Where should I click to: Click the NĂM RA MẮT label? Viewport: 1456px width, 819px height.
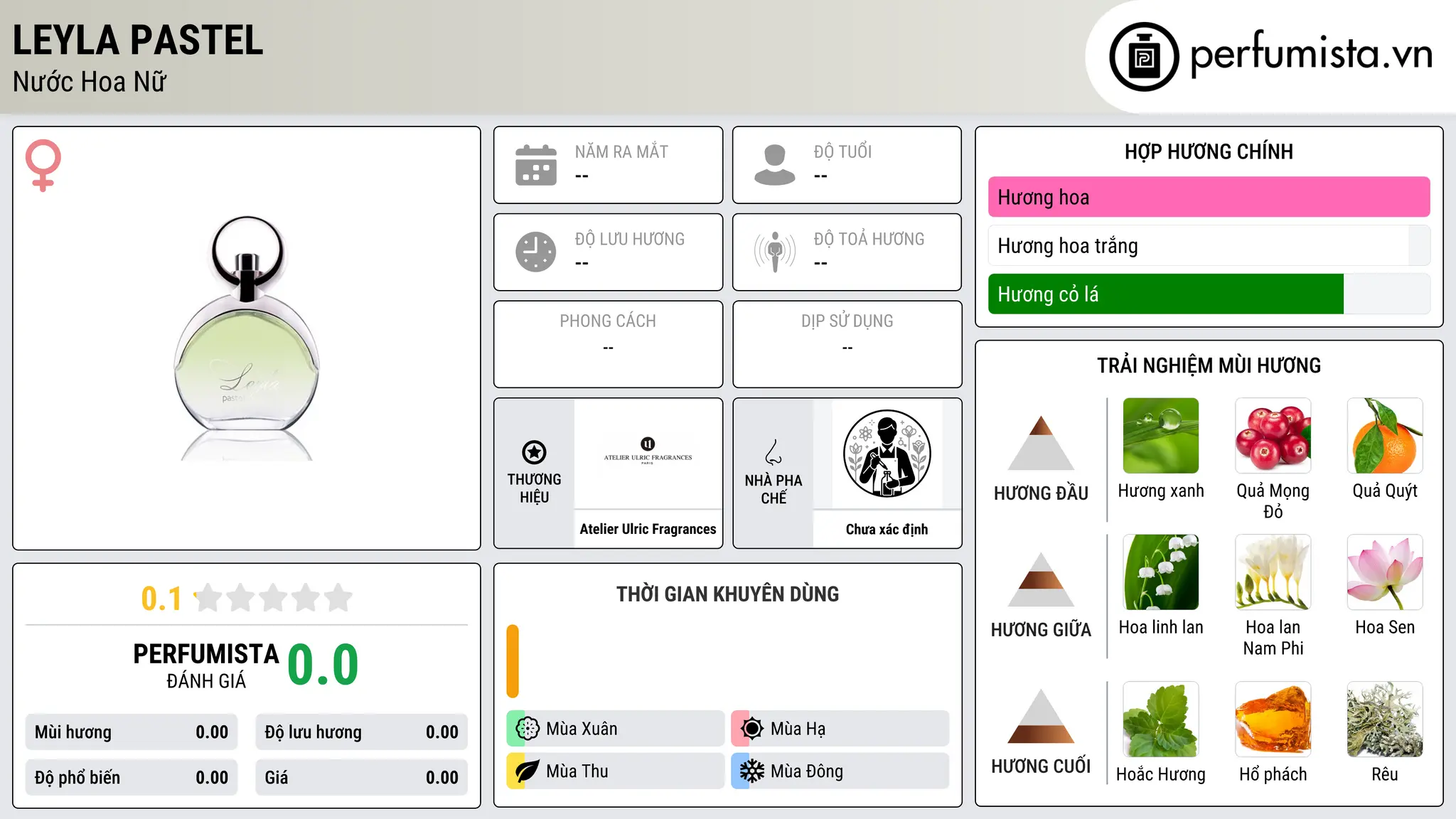[621, 152]
